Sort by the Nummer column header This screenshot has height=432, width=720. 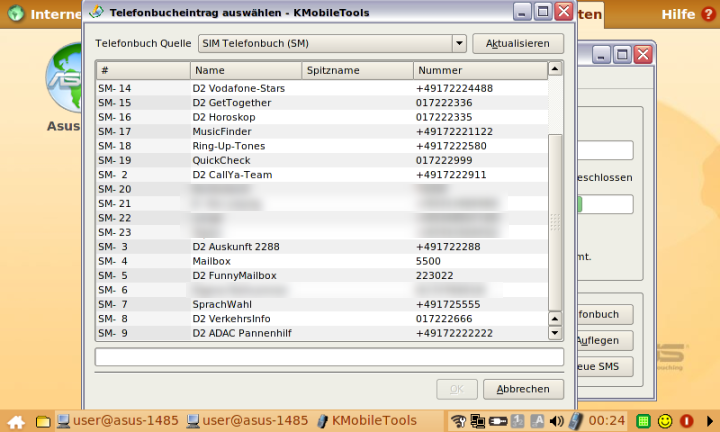click(480, 70)
